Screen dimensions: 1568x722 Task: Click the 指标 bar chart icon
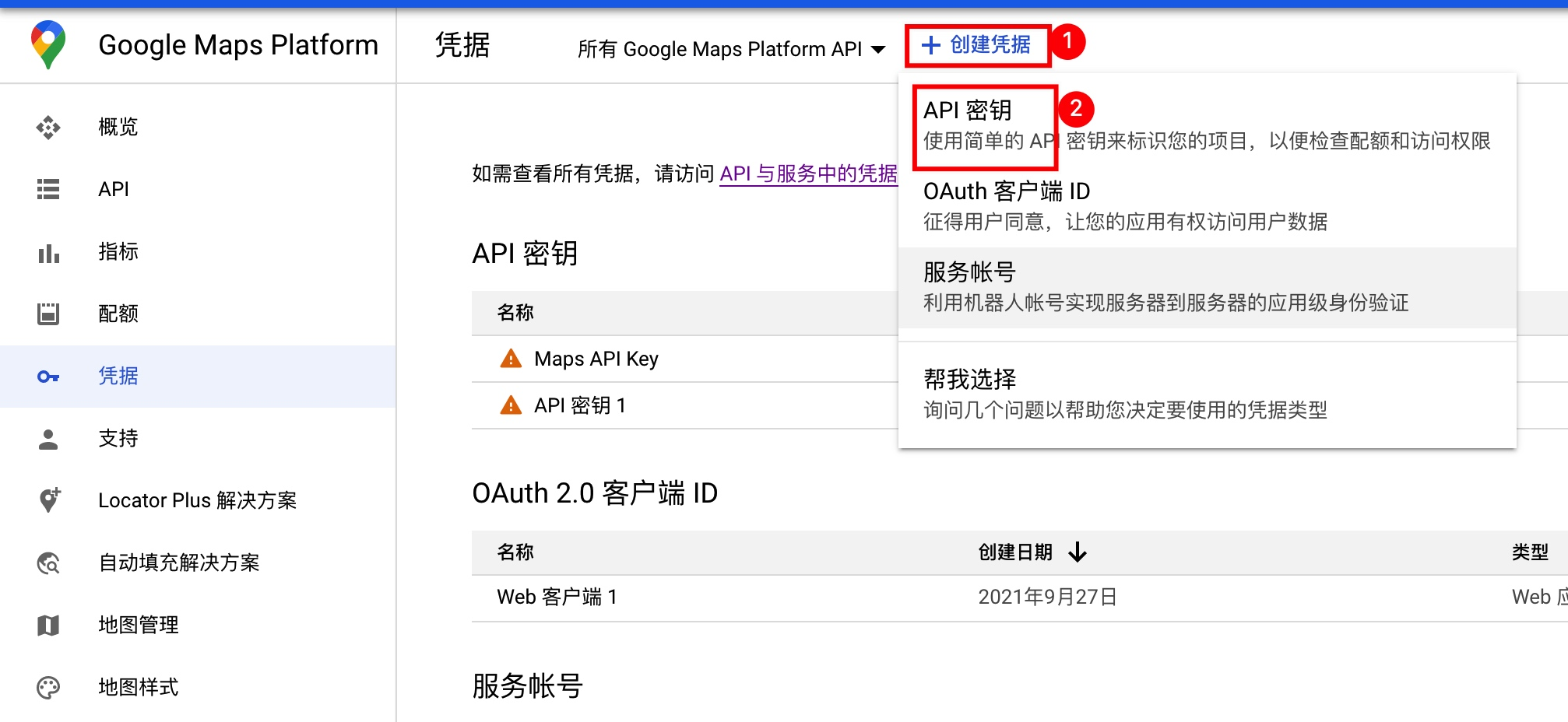(x=48, y=253)
